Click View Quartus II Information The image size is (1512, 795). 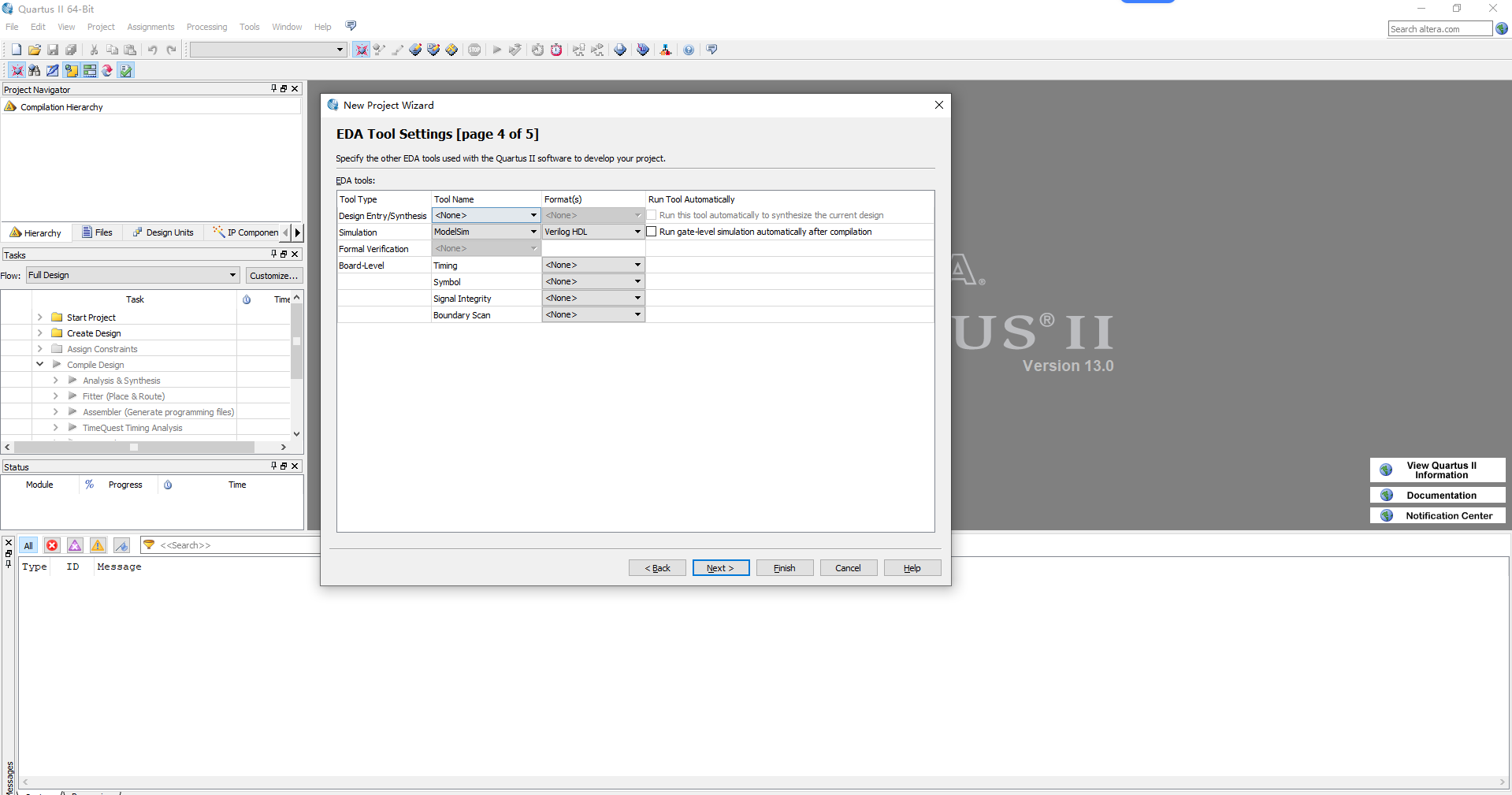(x=1438, y=470)
